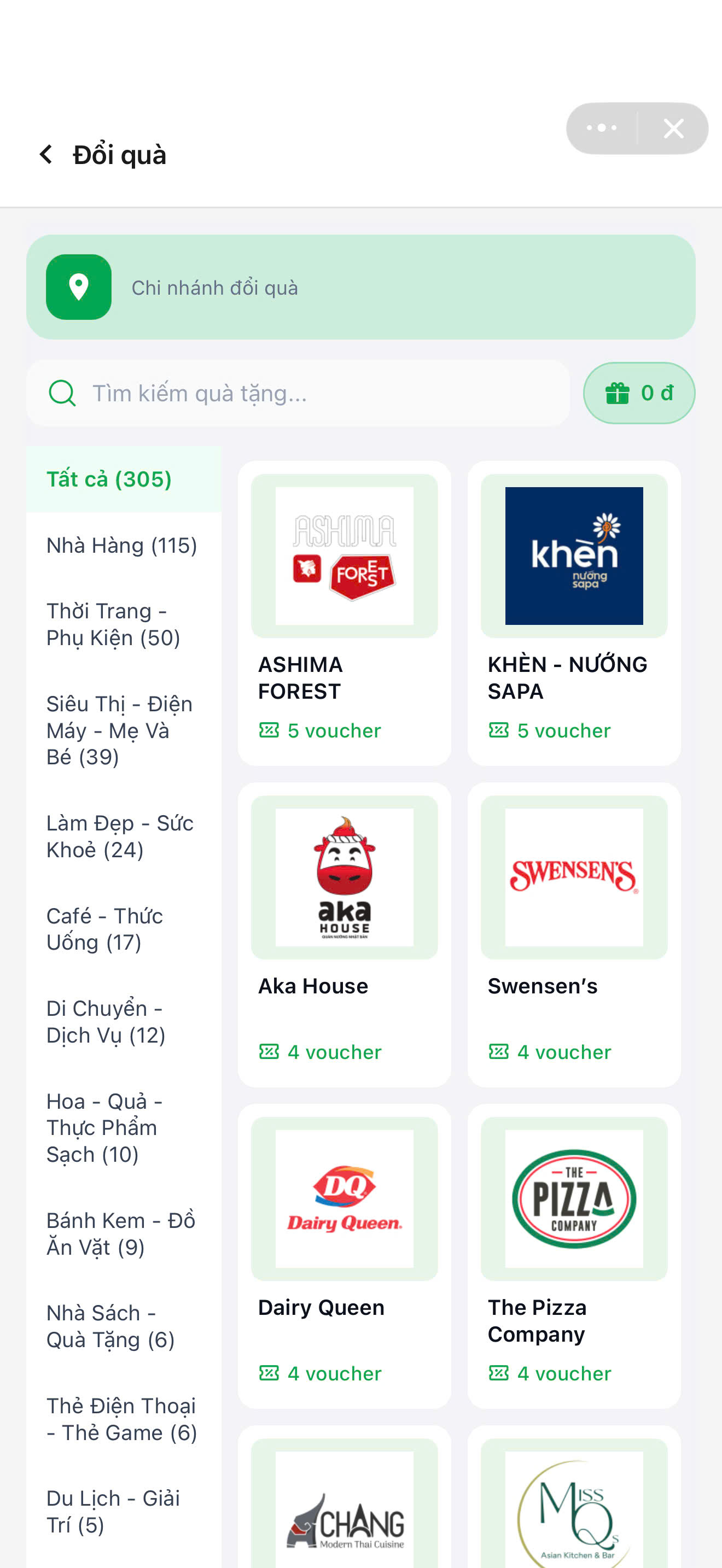
Task: Select the Tất cả (305) category
Action: tap(124, 479)
